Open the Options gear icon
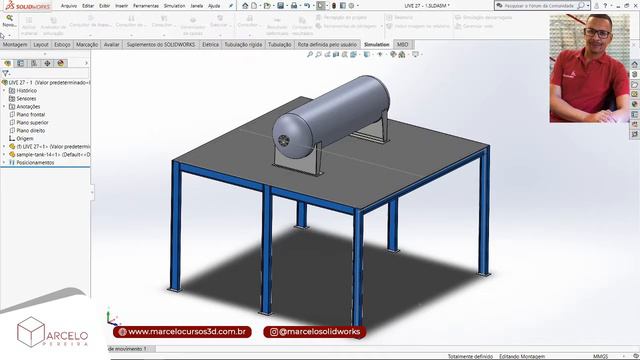The width and height of the screenshot is (640, 360). click(x=351, y=6)
